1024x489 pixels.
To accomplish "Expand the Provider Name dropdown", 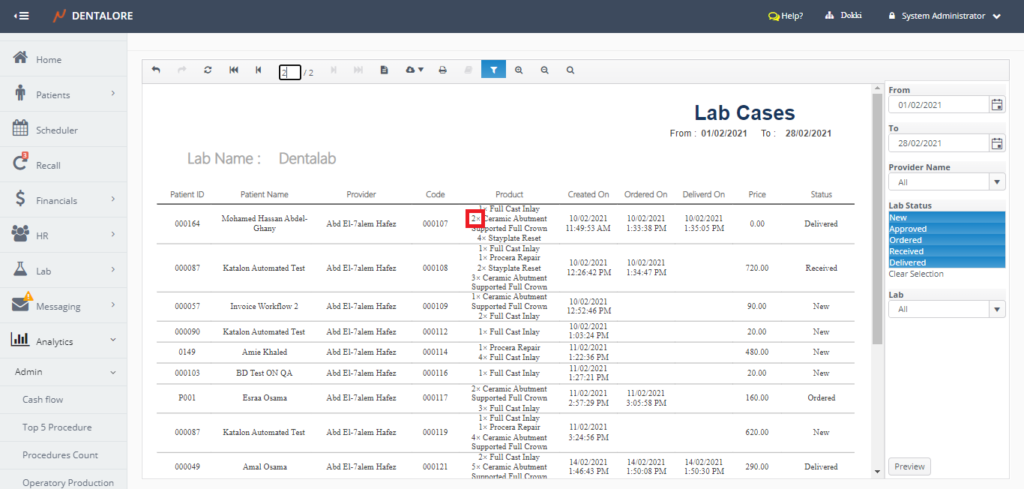I will [996, 182].
